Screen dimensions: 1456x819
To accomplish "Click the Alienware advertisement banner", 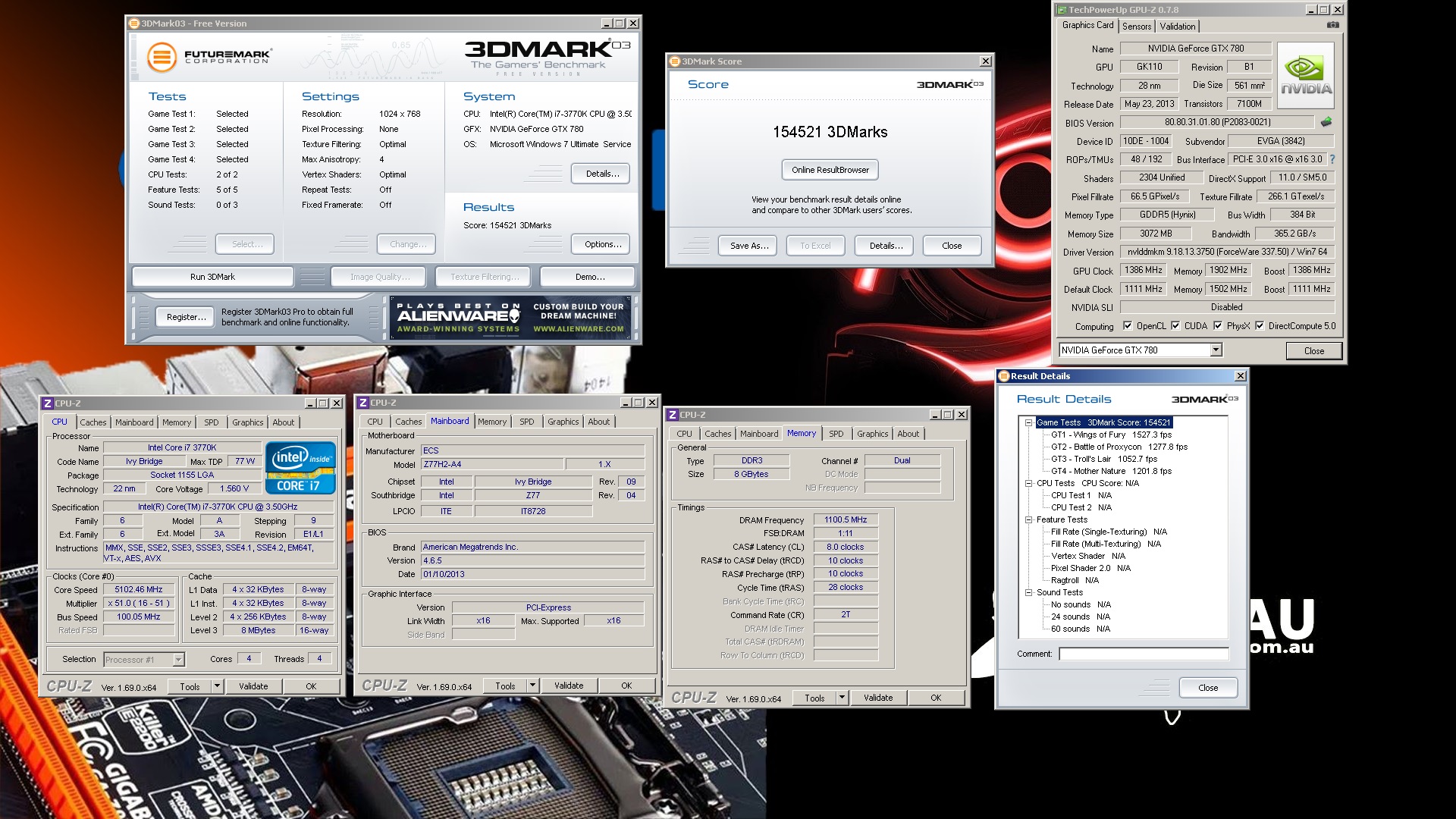I will [x=511, y=318].
